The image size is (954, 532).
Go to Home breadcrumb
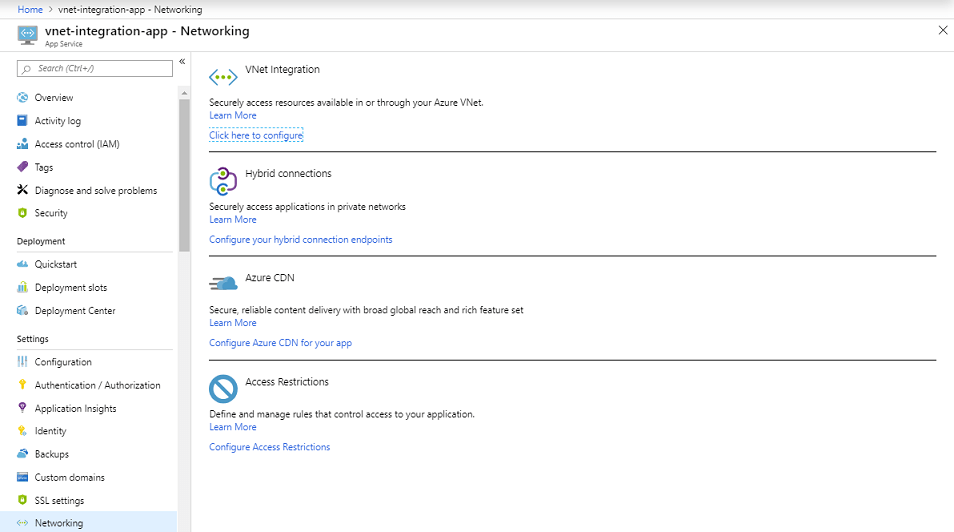[30, 10]
